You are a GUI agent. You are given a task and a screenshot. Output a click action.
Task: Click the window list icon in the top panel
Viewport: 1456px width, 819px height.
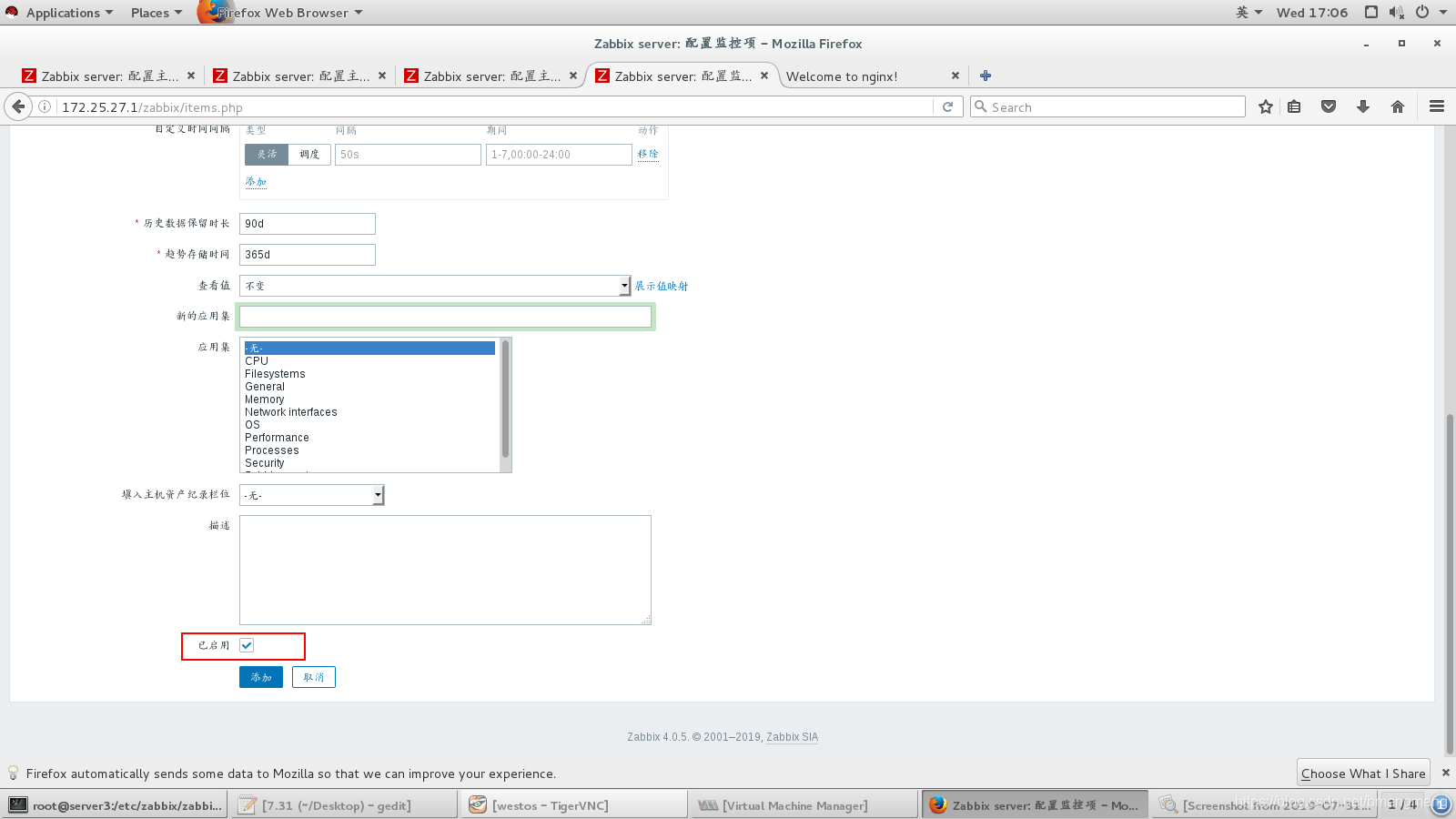[1371, 12]
